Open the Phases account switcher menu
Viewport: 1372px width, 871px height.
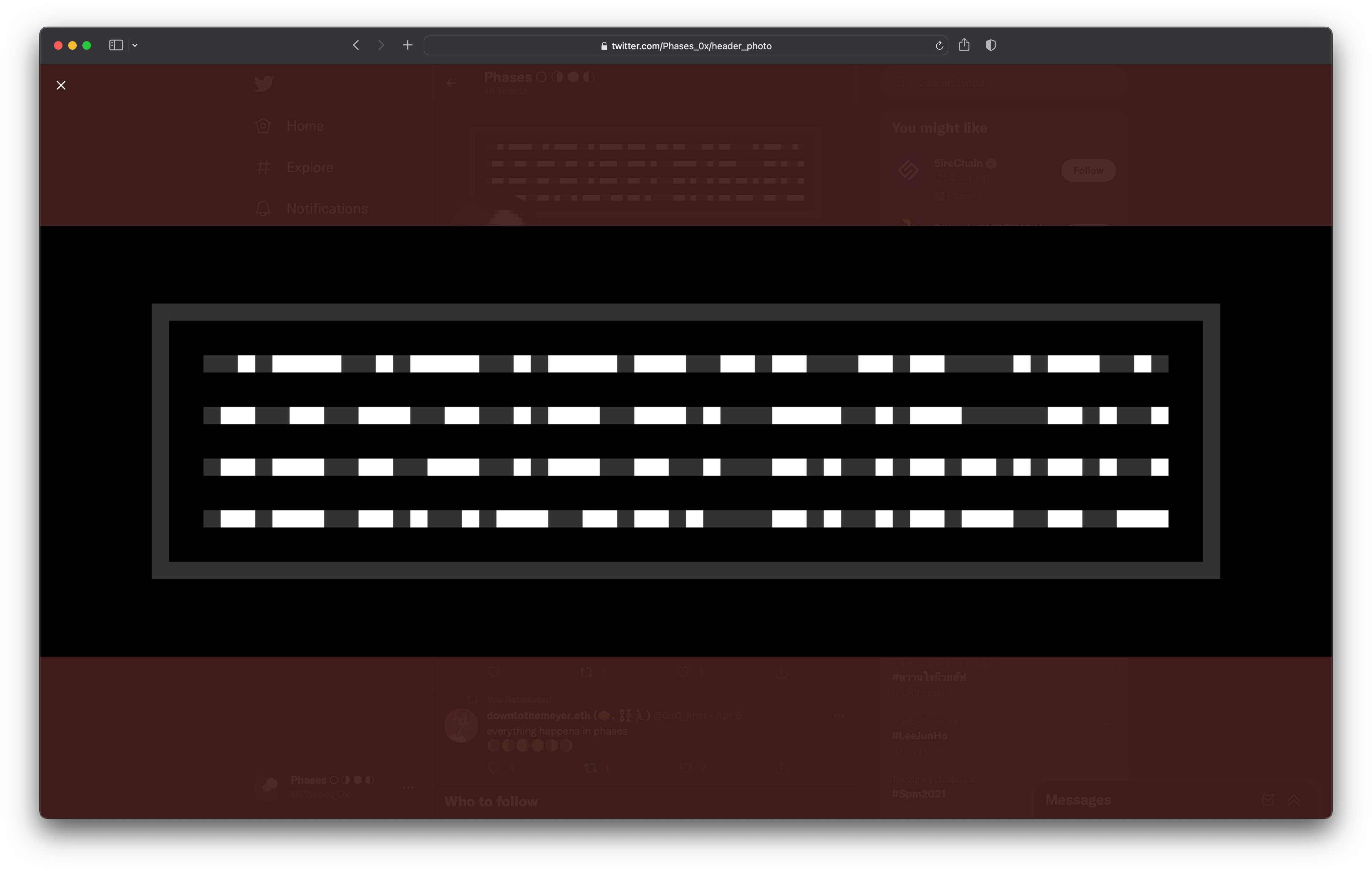(408, 787)
